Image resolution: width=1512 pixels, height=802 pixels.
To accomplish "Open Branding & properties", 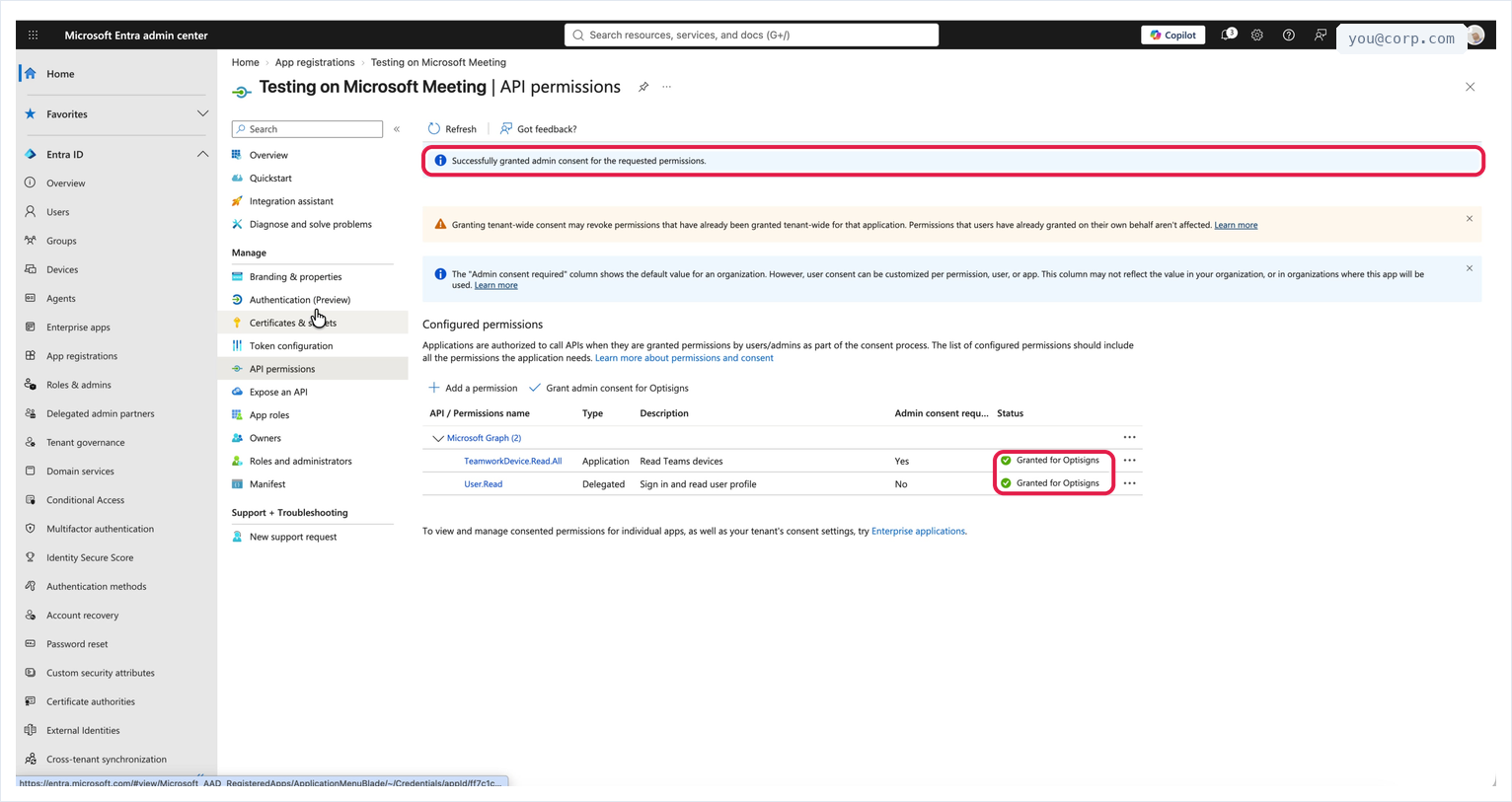I will pyautogui.click(x=295, y=277).
